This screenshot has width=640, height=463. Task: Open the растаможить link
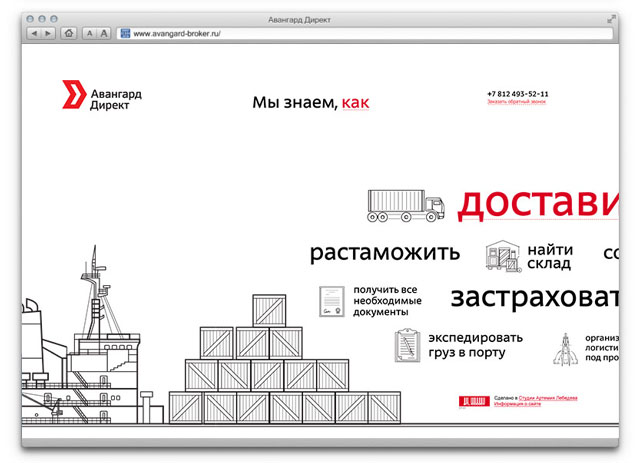[x=384, y=252]
